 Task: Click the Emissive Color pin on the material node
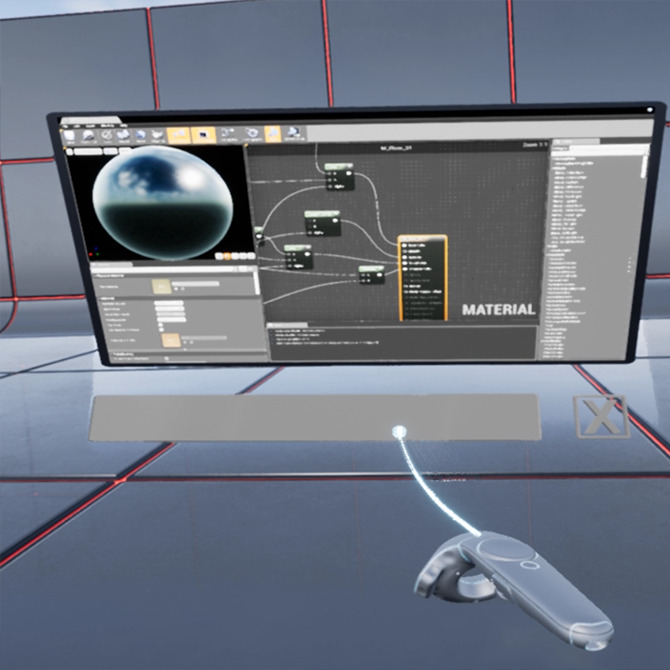405,269
